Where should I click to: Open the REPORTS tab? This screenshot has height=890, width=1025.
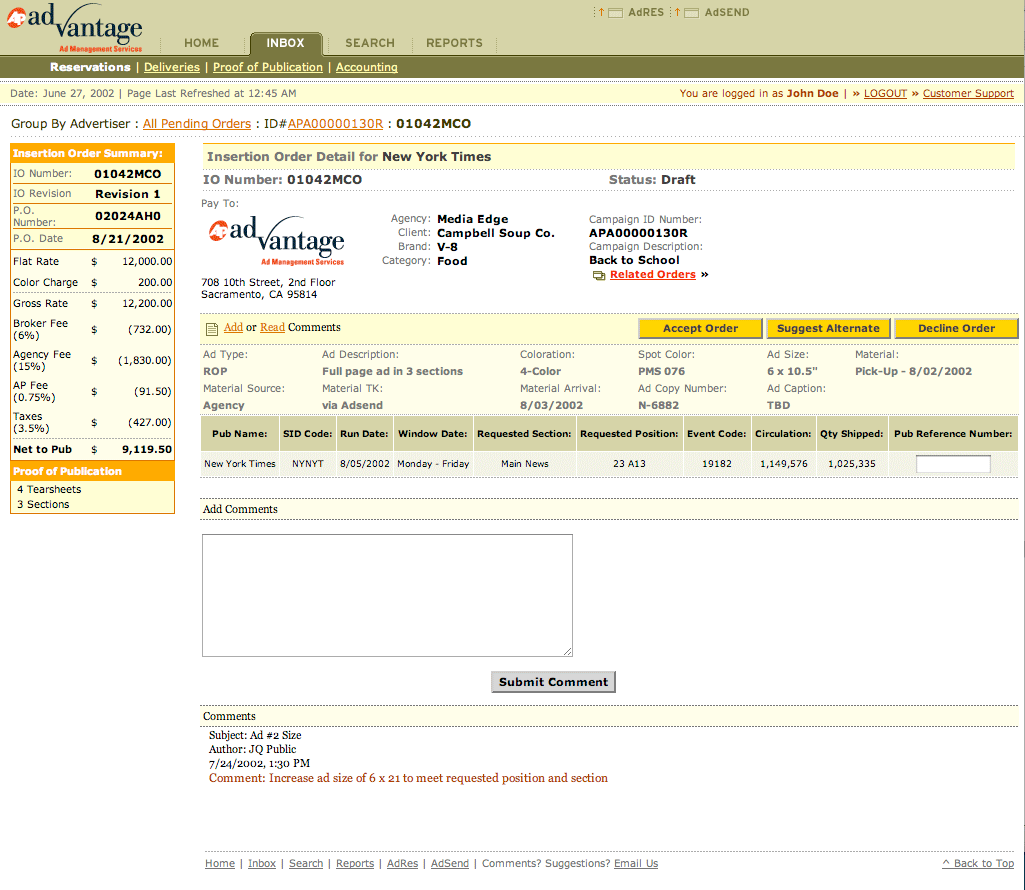click(x=454, y=43)
